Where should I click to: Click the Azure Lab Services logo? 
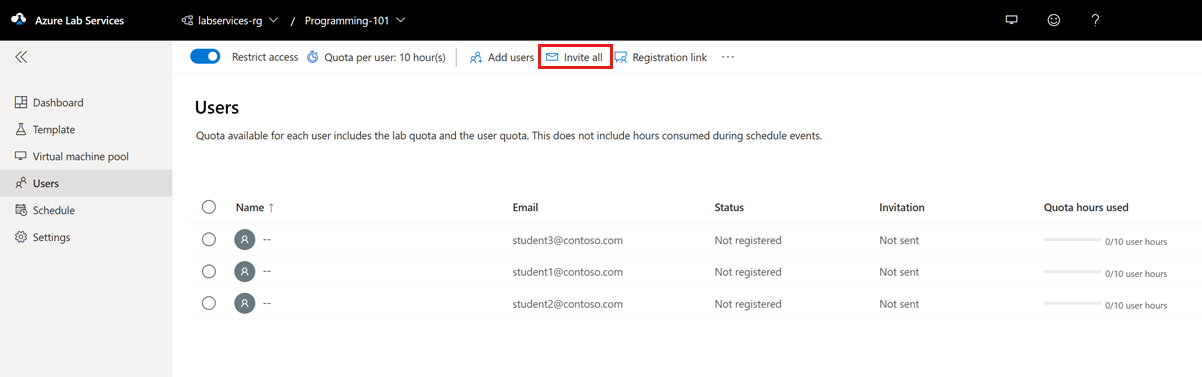(x=19, y=20)
